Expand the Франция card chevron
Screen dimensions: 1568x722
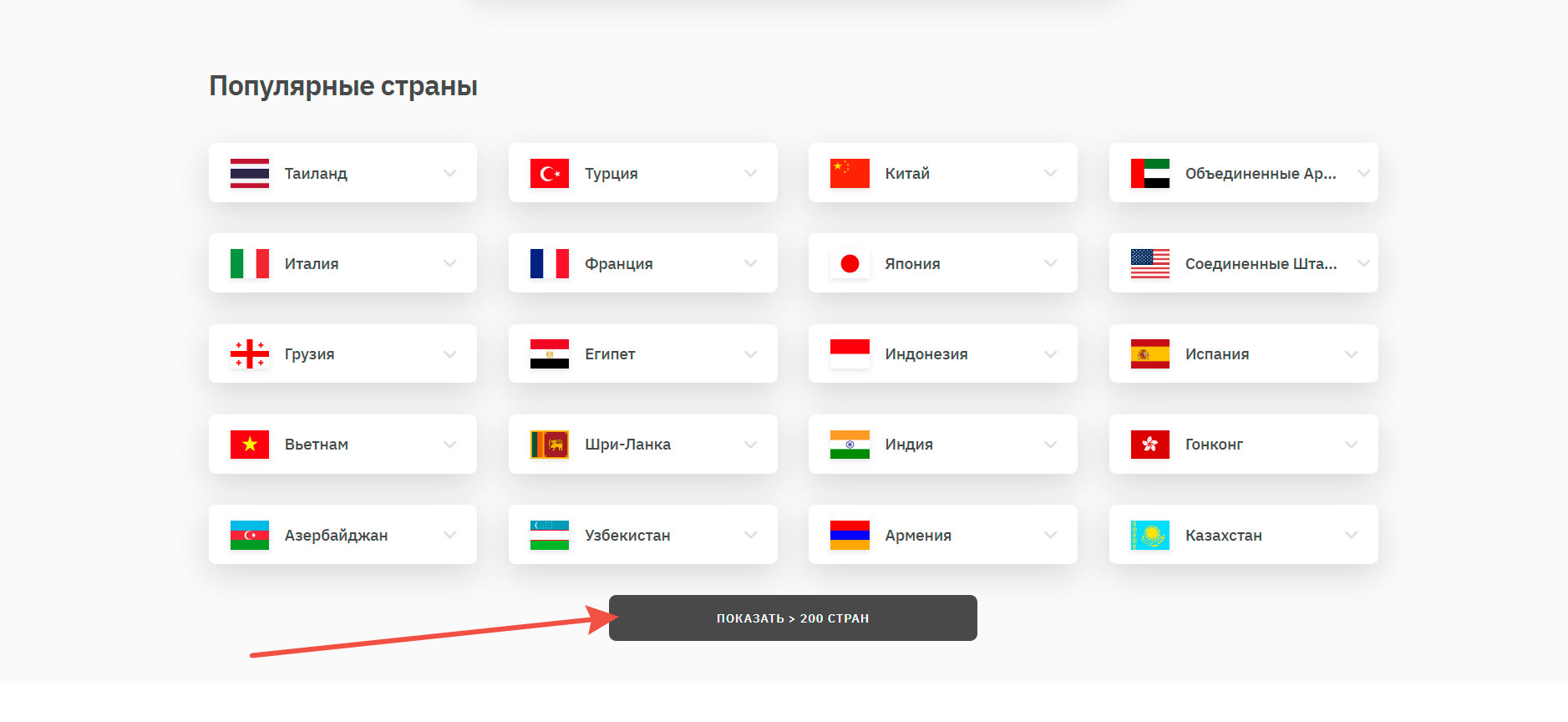tap(750, 263)
